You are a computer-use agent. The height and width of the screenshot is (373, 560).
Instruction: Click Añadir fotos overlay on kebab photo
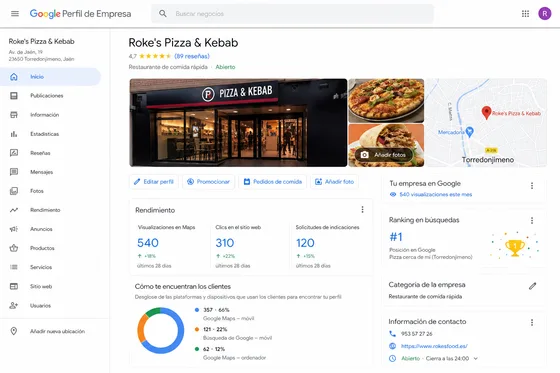(x=384, y=155)
